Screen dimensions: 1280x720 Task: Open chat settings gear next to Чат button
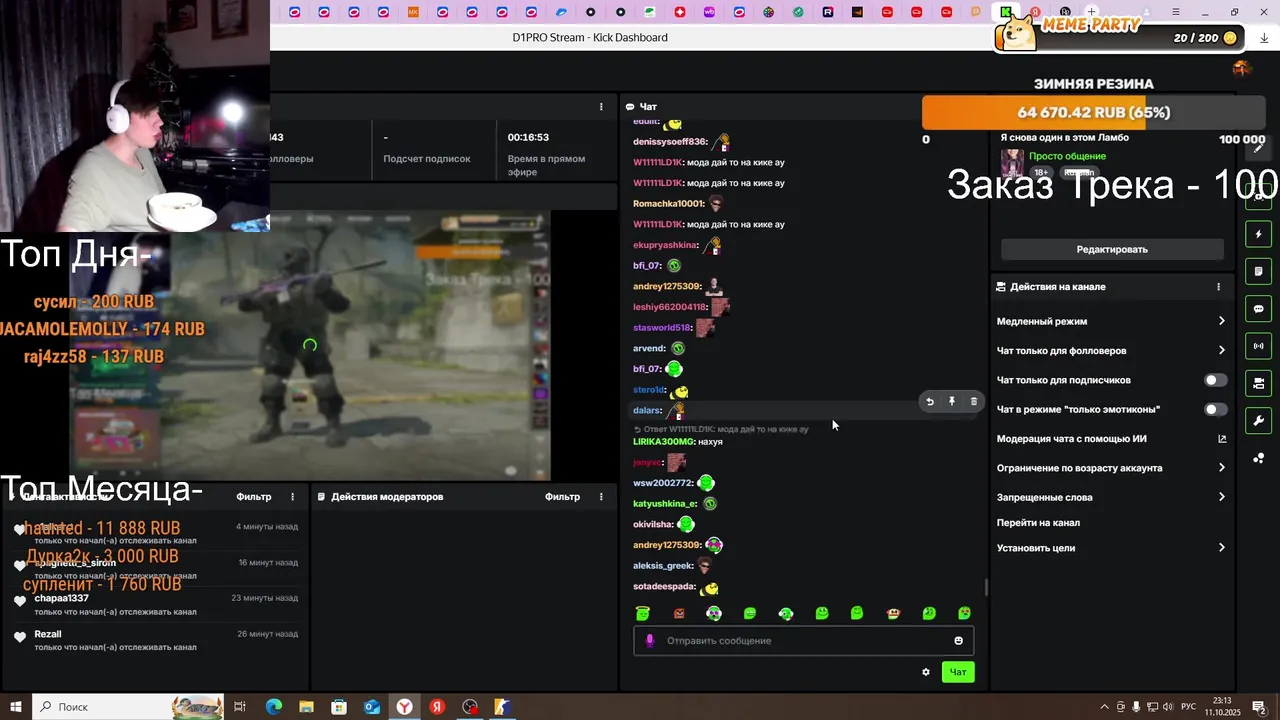click(x=926, y=672)
